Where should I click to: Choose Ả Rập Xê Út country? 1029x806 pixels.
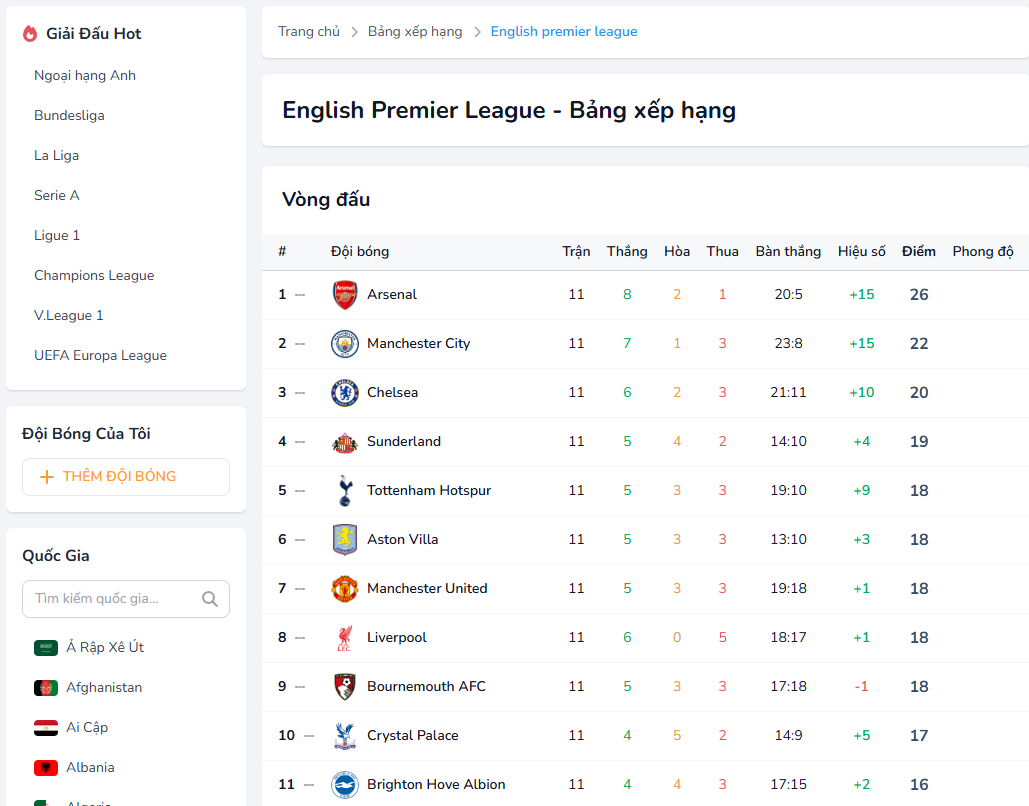point(105,648)
